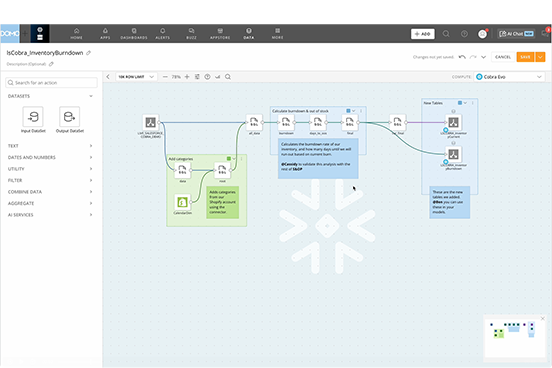Screen dimensions: 552x368
Task: Select the SQL node right of data node
Action: tap(222, 170)
